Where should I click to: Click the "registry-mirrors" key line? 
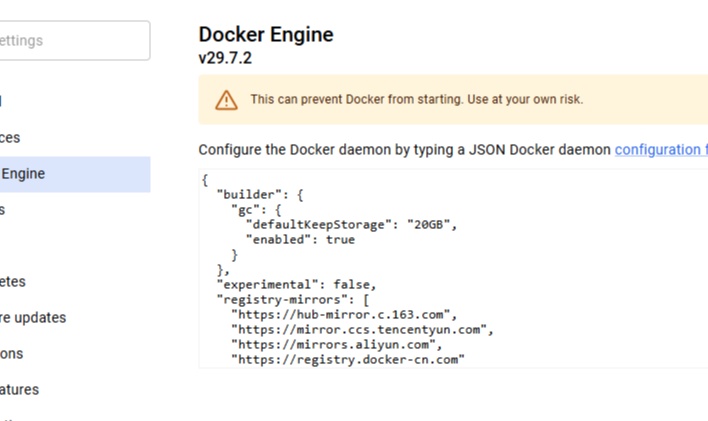(x=293, y=299)
